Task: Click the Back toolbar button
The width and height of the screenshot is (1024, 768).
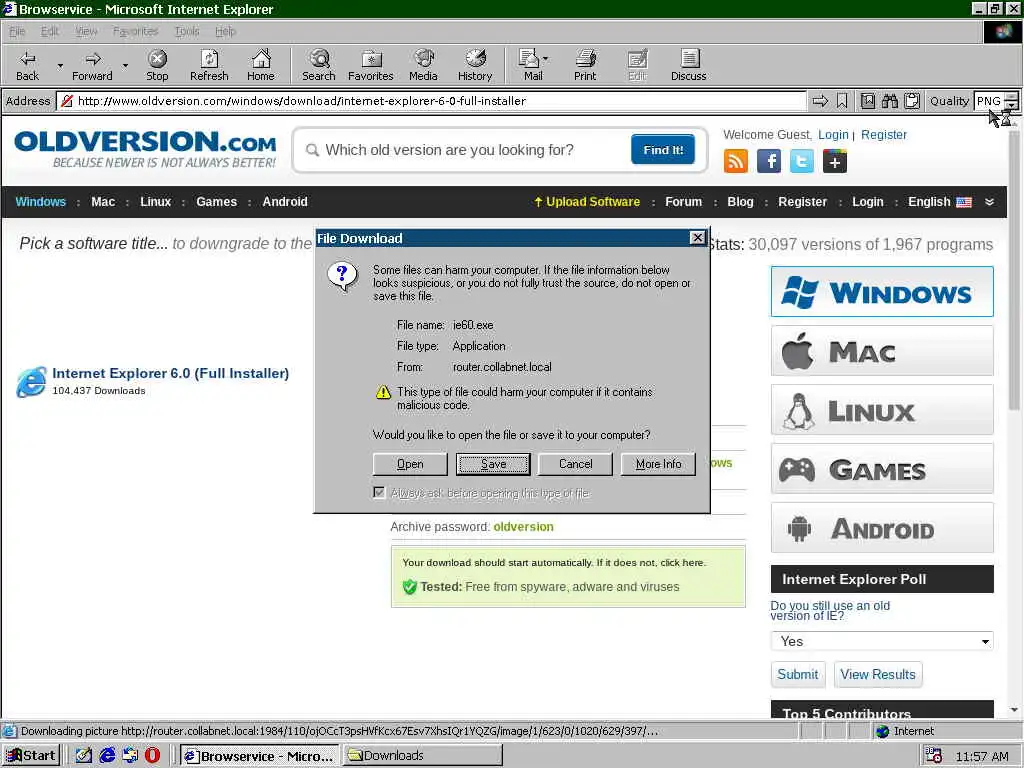Action: click(27, 65)
